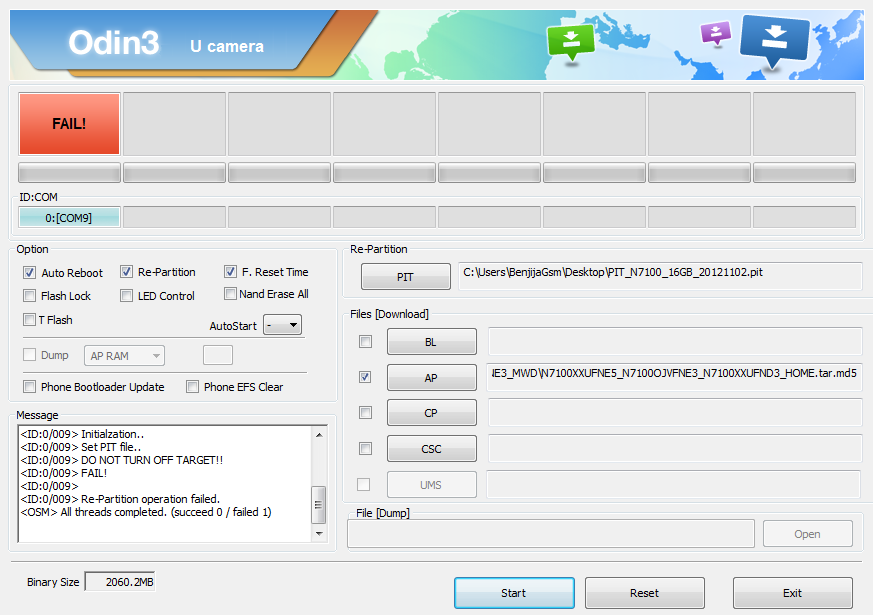Click the green download icon in banner
Viewport: 873px width, 615px height.
pyautogui.click(x=571, y=42)
